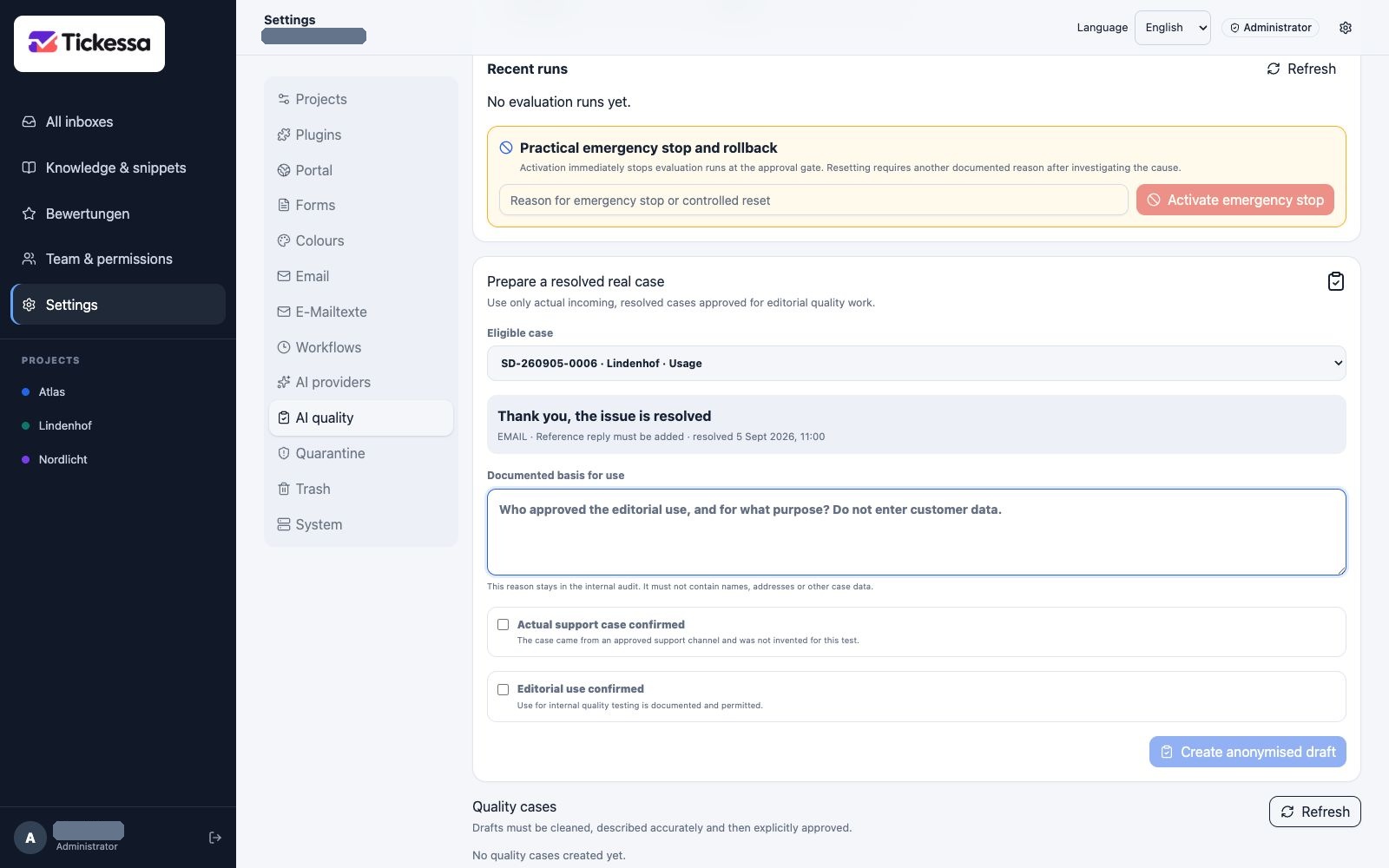The image size is (1389, 868).
Task: Expand the Eligible case dropdown
Action: (916, 363)
